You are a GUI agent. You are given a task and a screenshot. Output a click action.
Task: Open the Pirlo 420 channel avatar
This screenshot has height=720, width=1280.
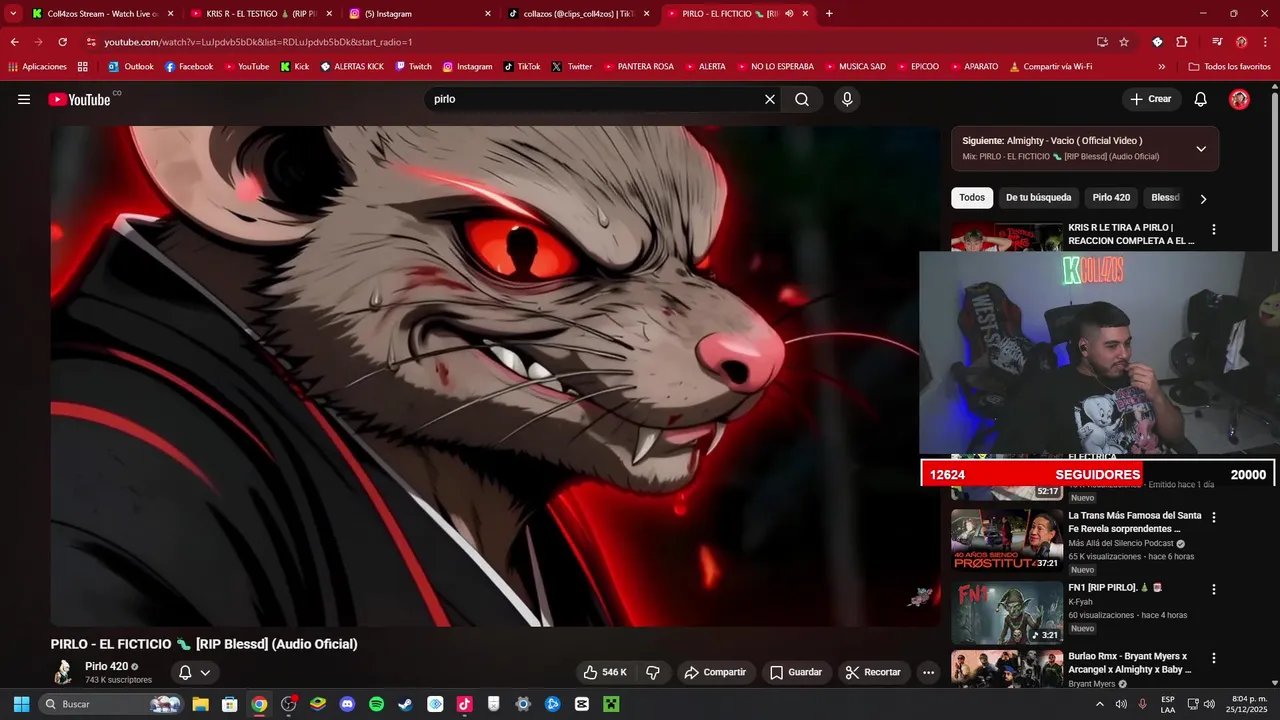click(x=63, y=672)
